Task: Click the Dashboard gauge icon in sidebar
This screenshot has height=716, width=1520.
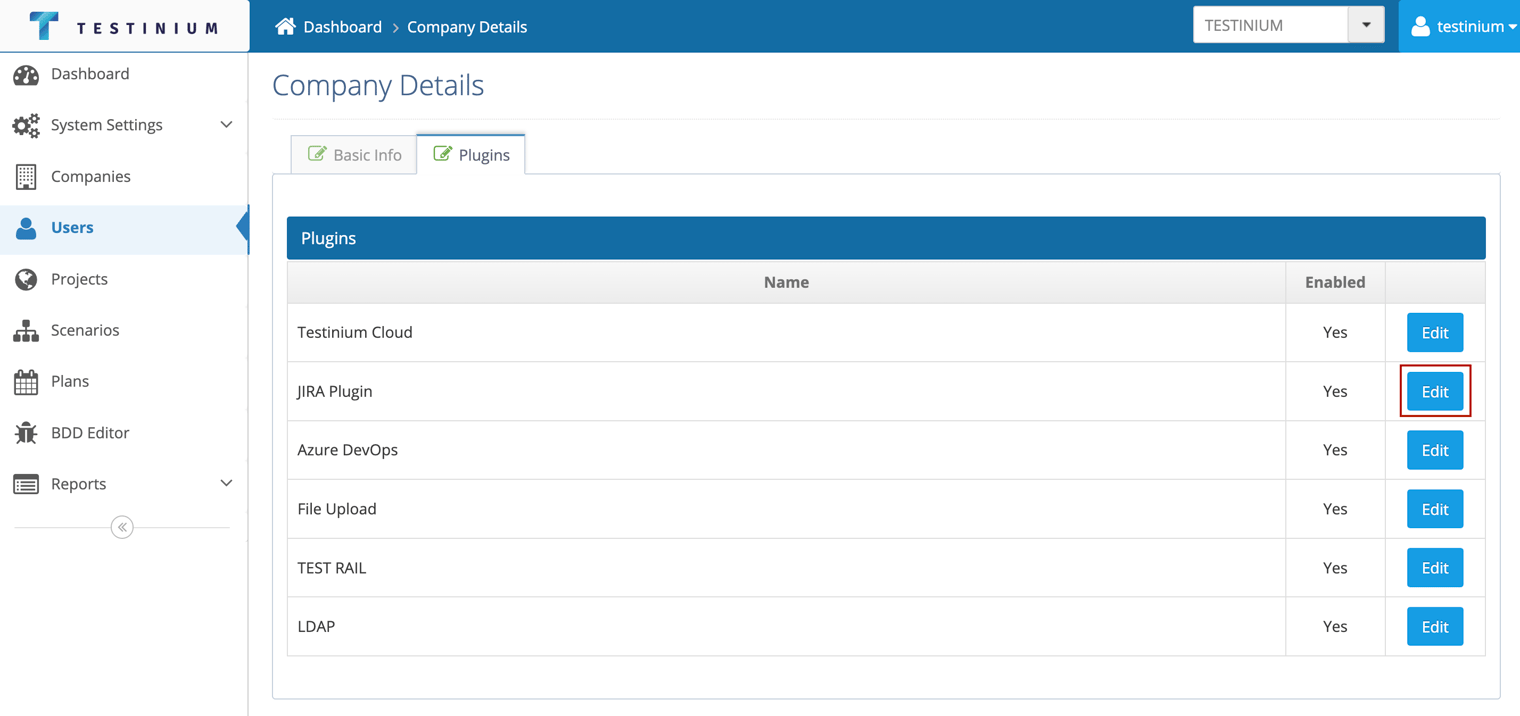Action: pyautogui.click(x=26, y=74)
